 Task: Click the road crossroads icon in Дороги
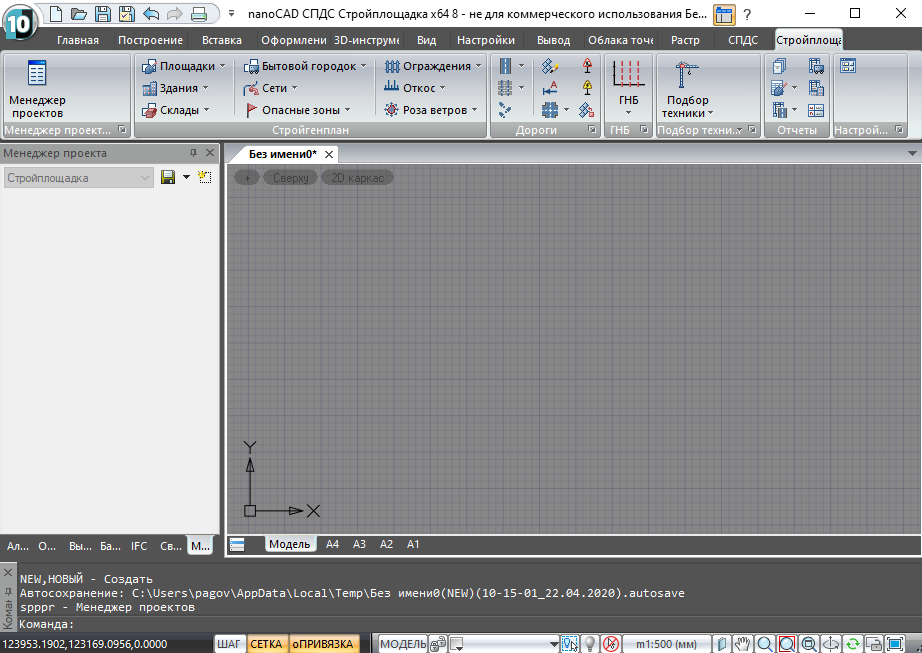(550, 110)
